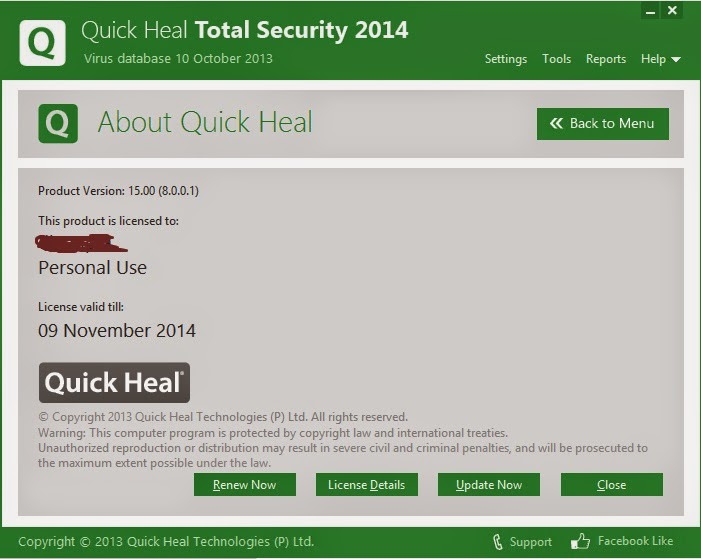Screen dimensions: 701x559
Task: Open the Settings menu
Action: coord(506,59)
